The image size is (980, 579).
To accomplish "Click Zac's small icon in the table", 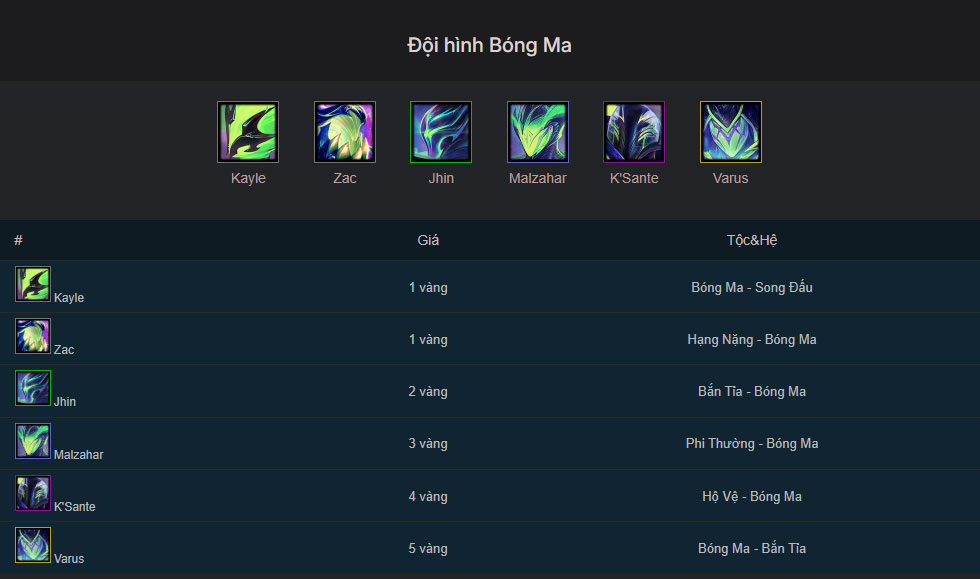I will 33,336.
